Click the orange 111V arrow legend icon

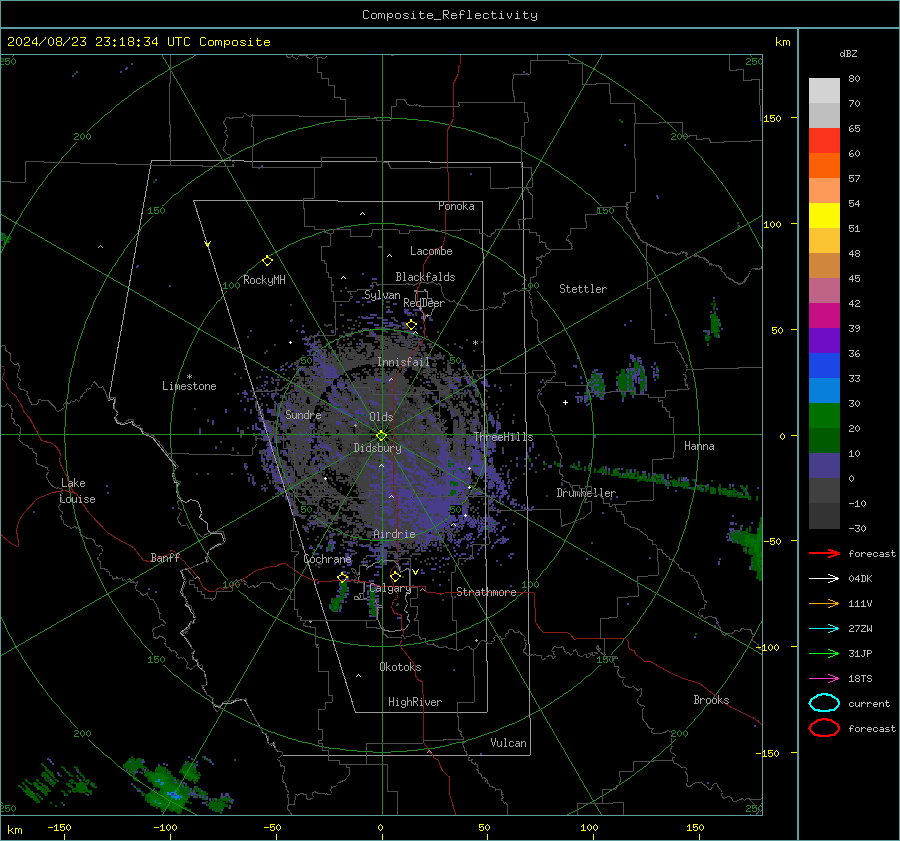coord(824,603)
